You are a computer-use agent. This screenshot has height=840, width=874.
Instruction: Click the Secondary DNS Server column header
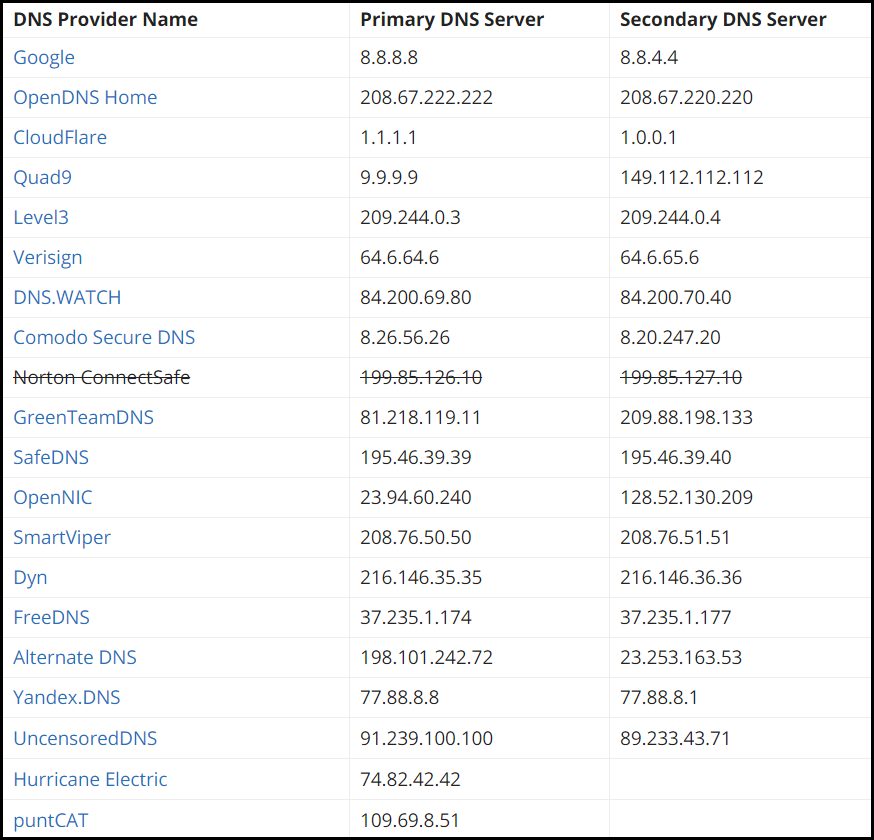click(x=723, y=20)
